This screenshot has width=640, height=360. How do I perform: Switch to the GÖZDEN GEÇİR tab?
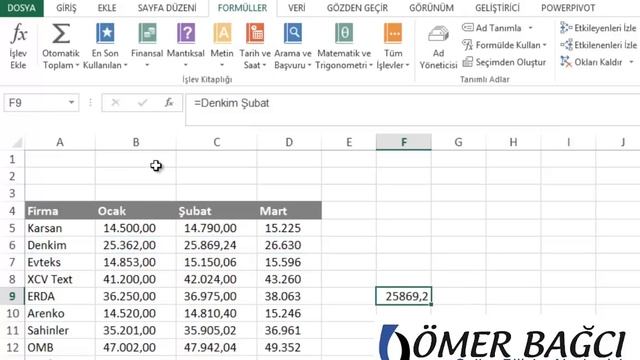pyautogui.click(x=357, y=8)
